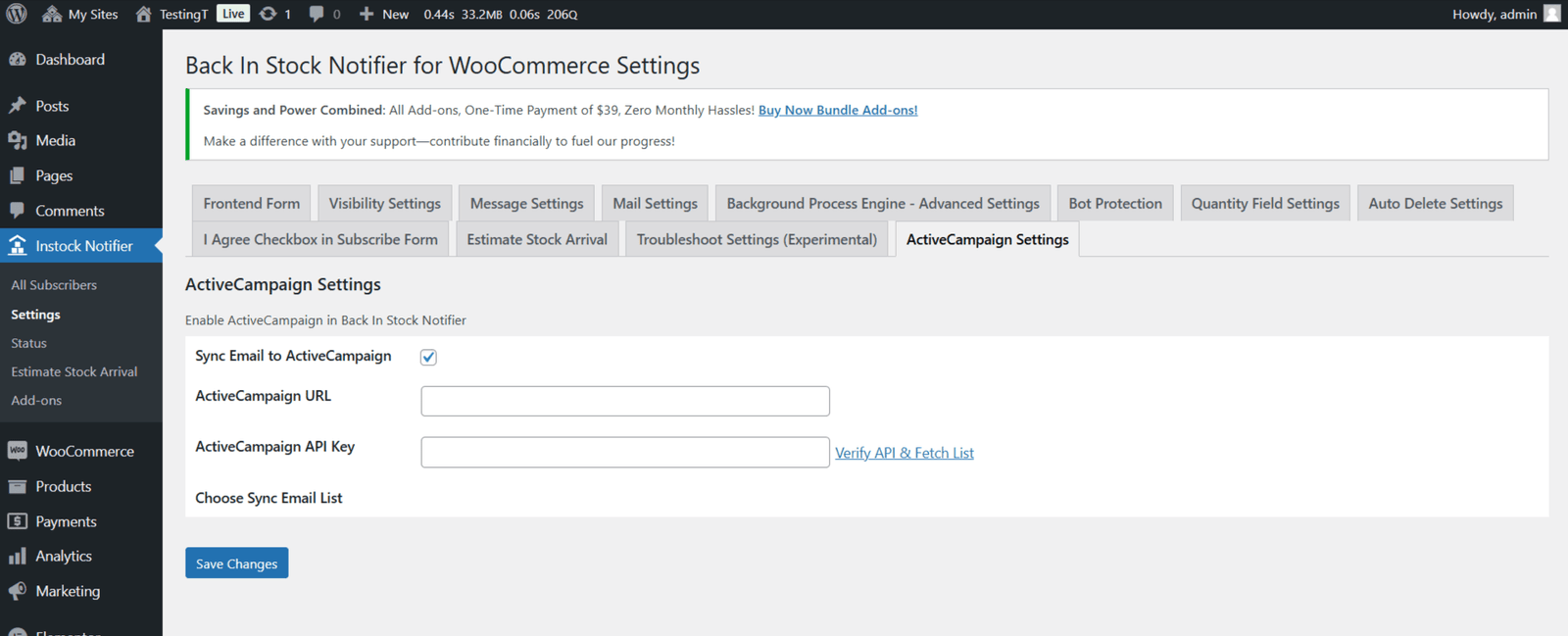
Task: Focus the ActiveCampaign URL field
Action: (625, 401)
